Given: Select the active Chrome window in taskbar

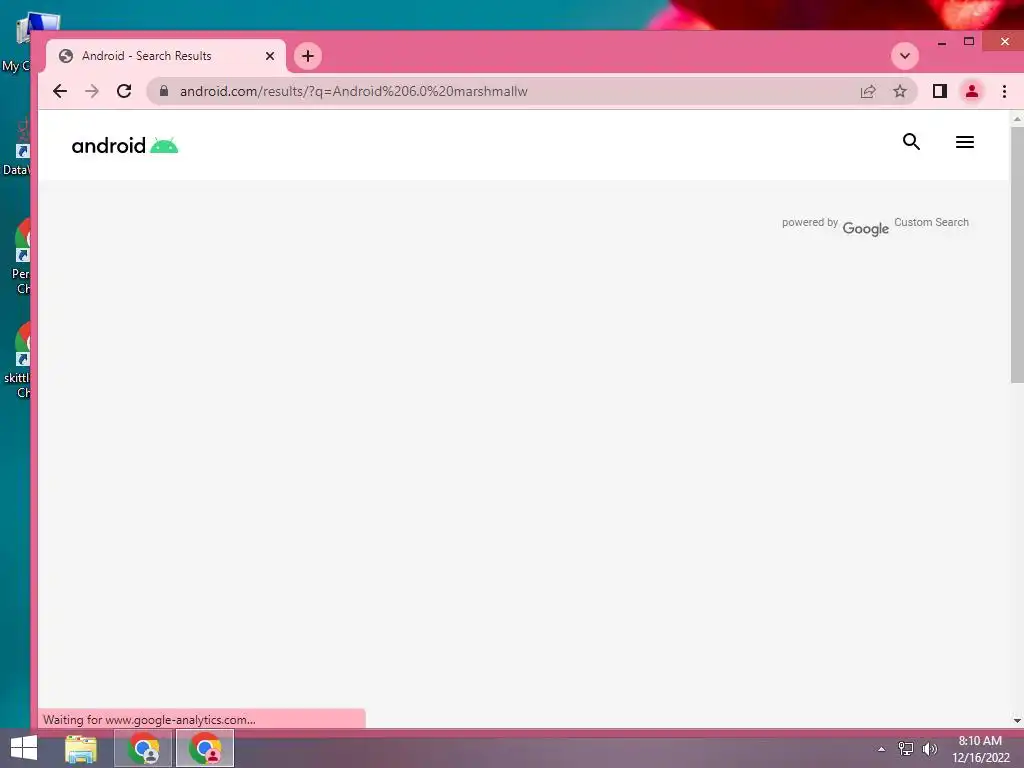Looking at the screenshot, I should click(205, 748).
